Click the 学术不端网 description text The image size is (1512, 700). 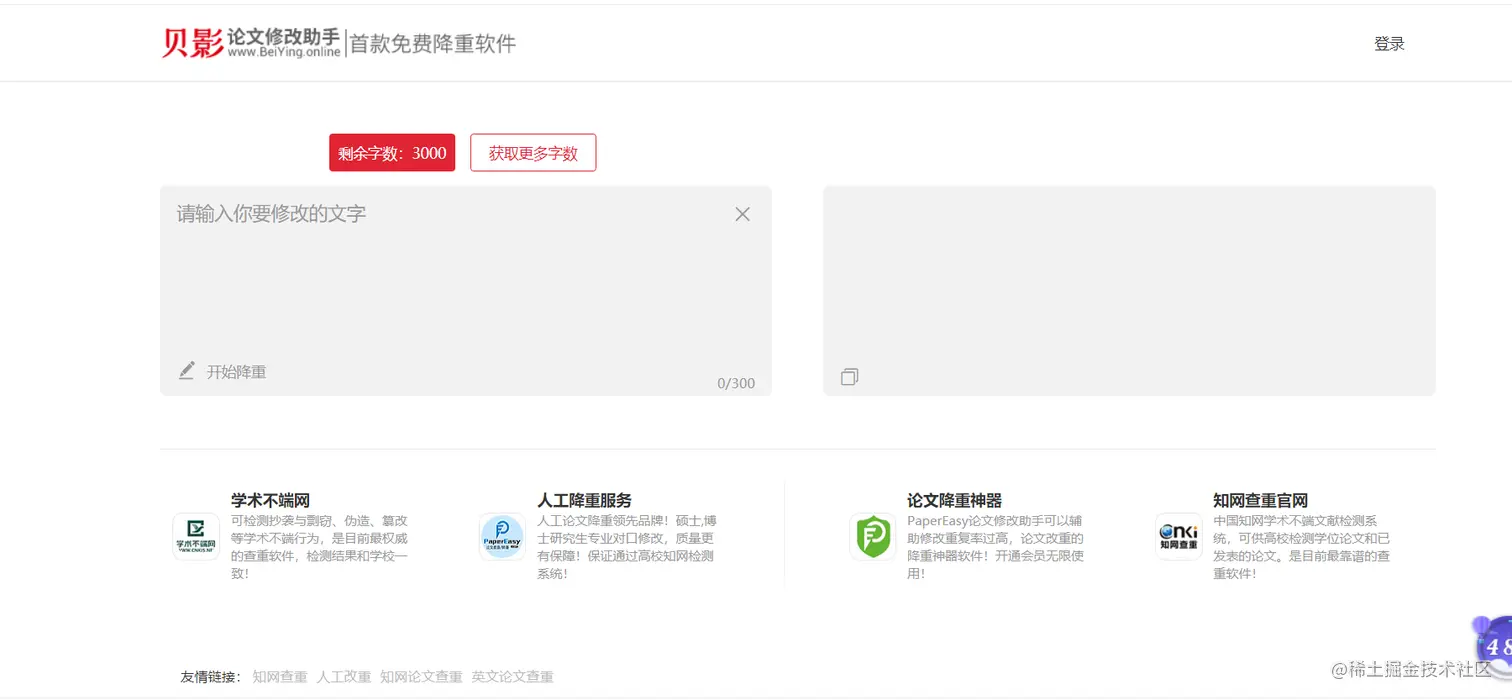320,547
